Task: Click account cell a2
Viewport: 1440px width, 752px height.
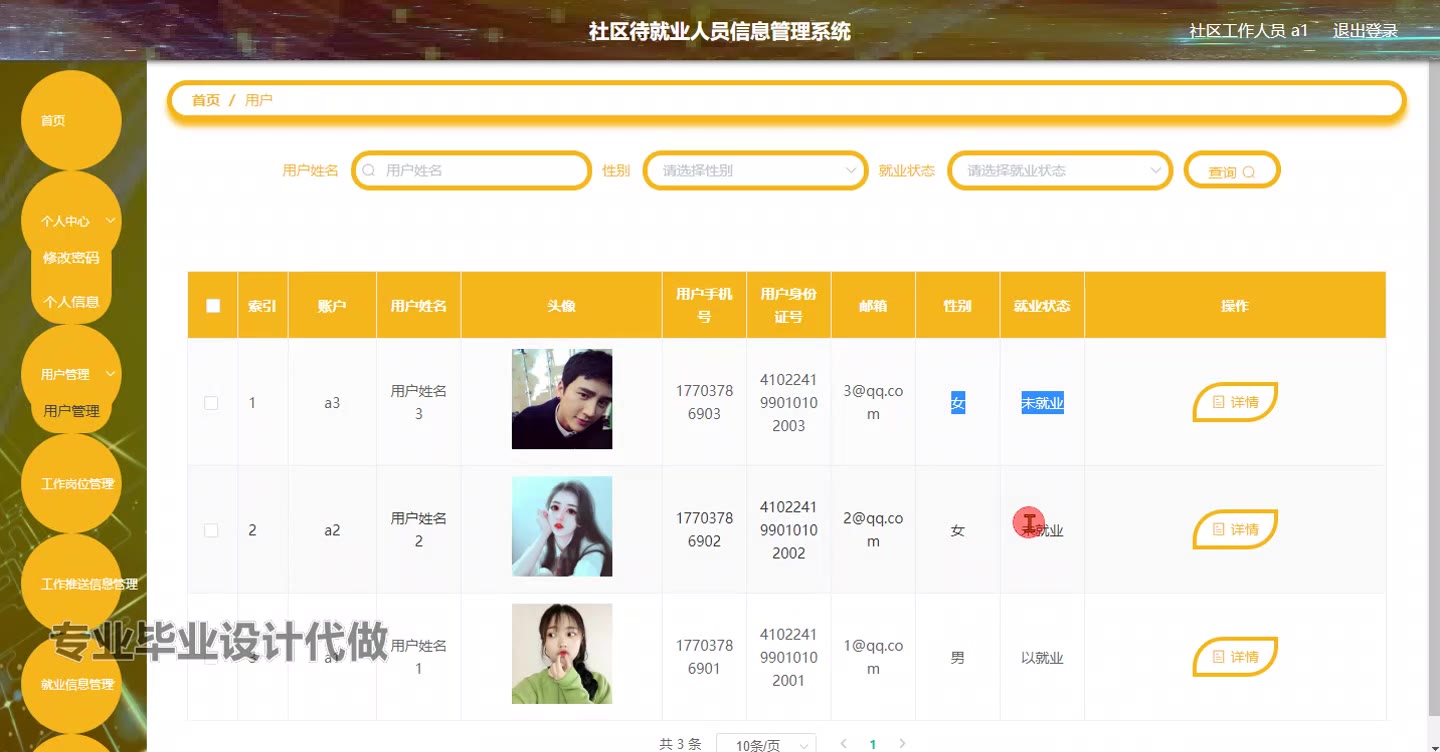Action: tap(332, 530)
